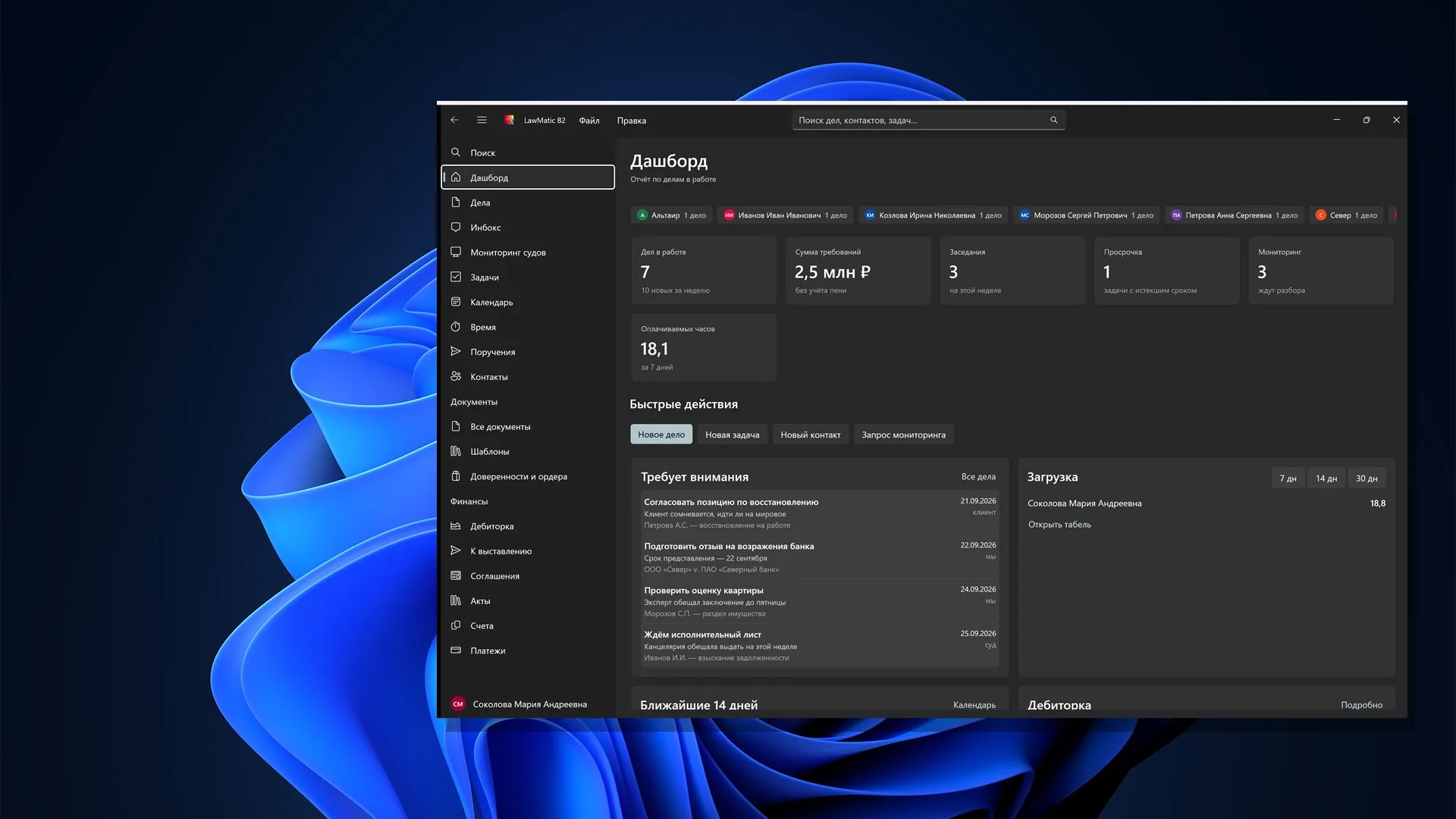Open Инбокс from the sidebar

coord(528,227)
